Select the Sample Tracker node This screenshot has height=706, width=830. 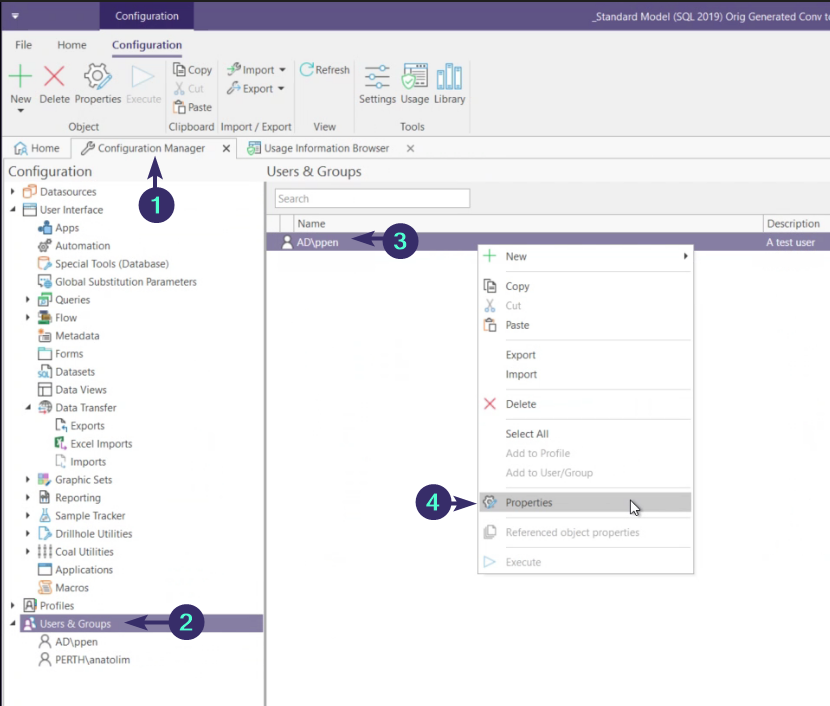pyautogui.click(x=75, y=515)
